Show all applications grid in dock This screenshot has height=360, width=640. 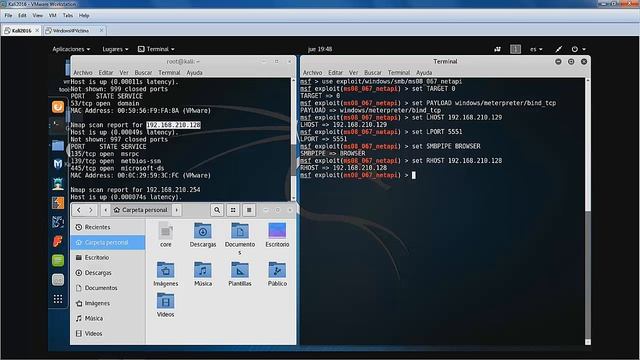coord(58,299)
